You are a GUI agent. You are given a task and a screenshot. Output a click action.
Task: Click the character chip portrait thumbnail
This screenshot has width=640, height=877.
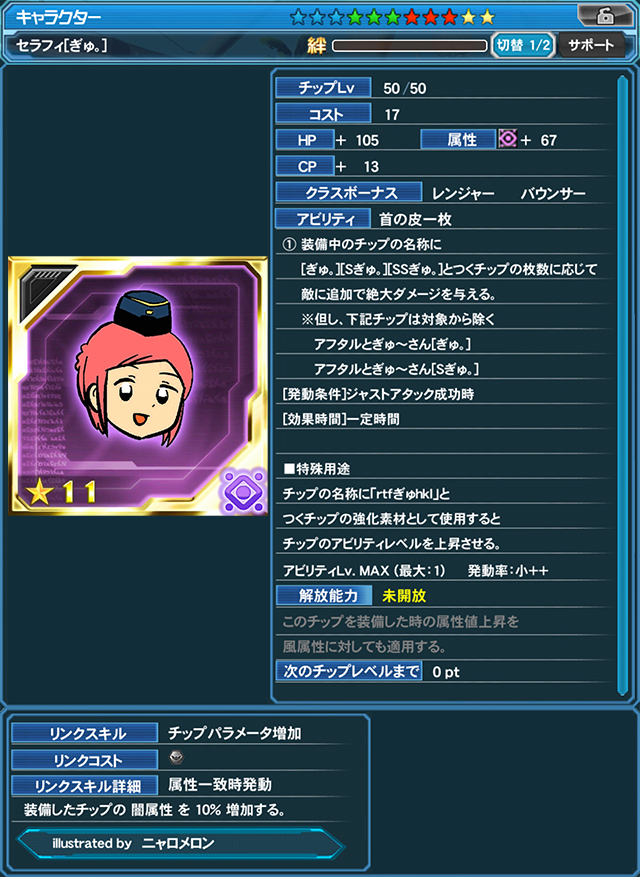pyautogui.click(x=138, y=386)
